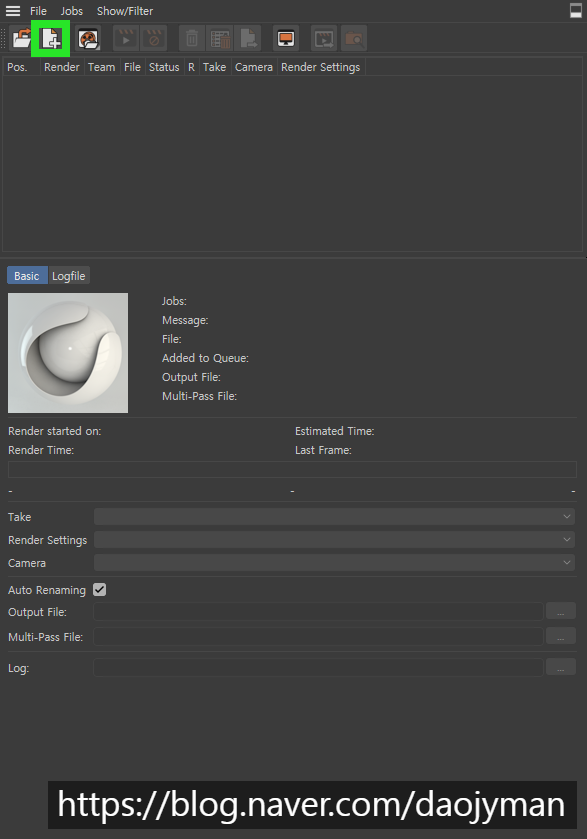The height and width of the screenshot is (839, 587).
Task: Click the Status column header
Action: (164, 67)
